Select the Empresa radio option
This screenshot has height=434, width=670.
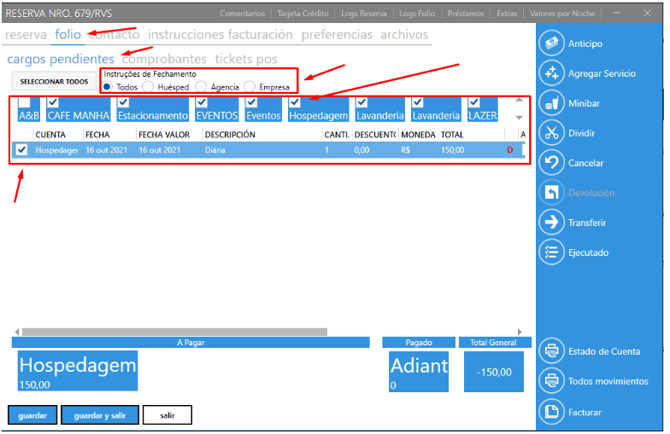[x=250, y=87]
